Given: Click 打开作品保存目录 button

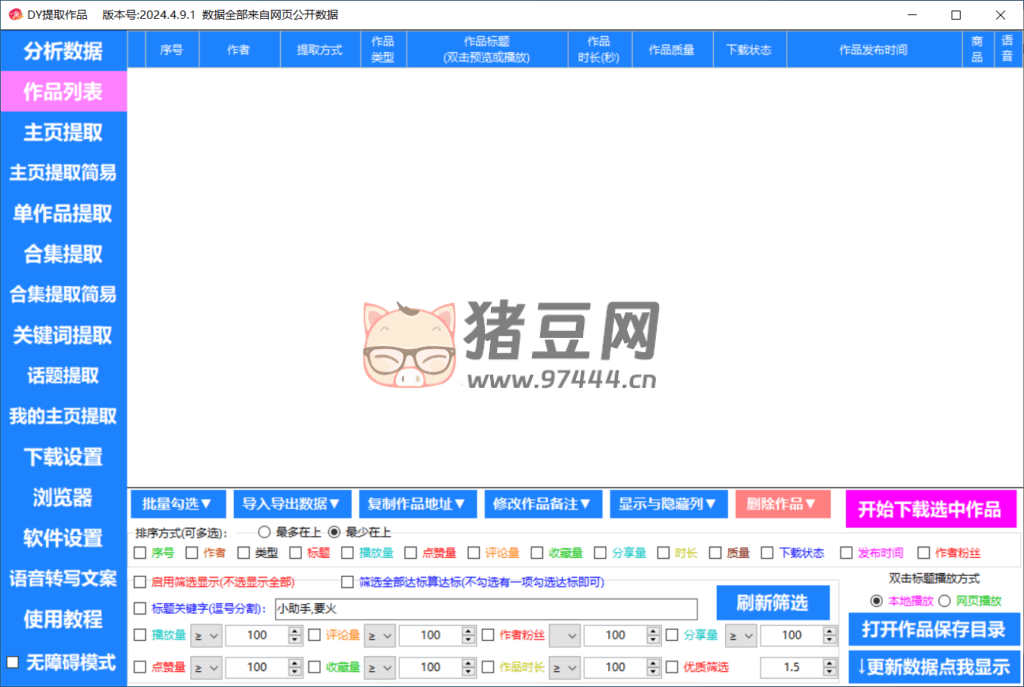Looking at the screenshot, I should click(934, 630).
